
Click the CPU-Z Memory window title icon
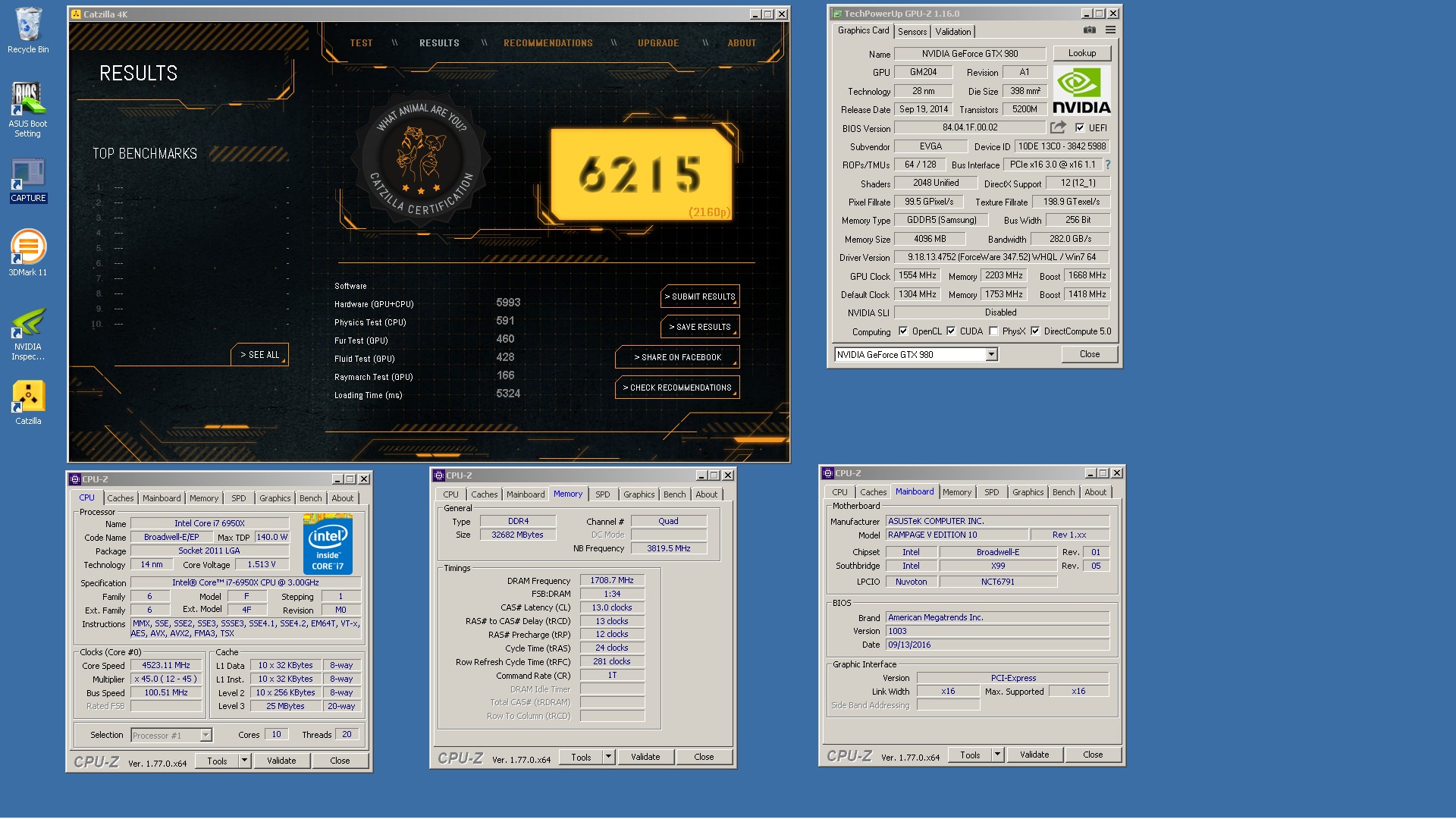pyautogui.click(x=438, y=475)
